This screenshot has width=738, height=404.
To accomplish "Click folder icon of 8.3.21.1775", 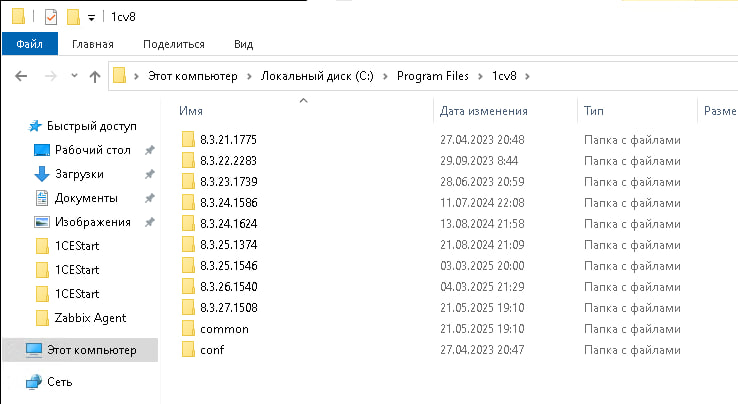I will coord(188,139).
